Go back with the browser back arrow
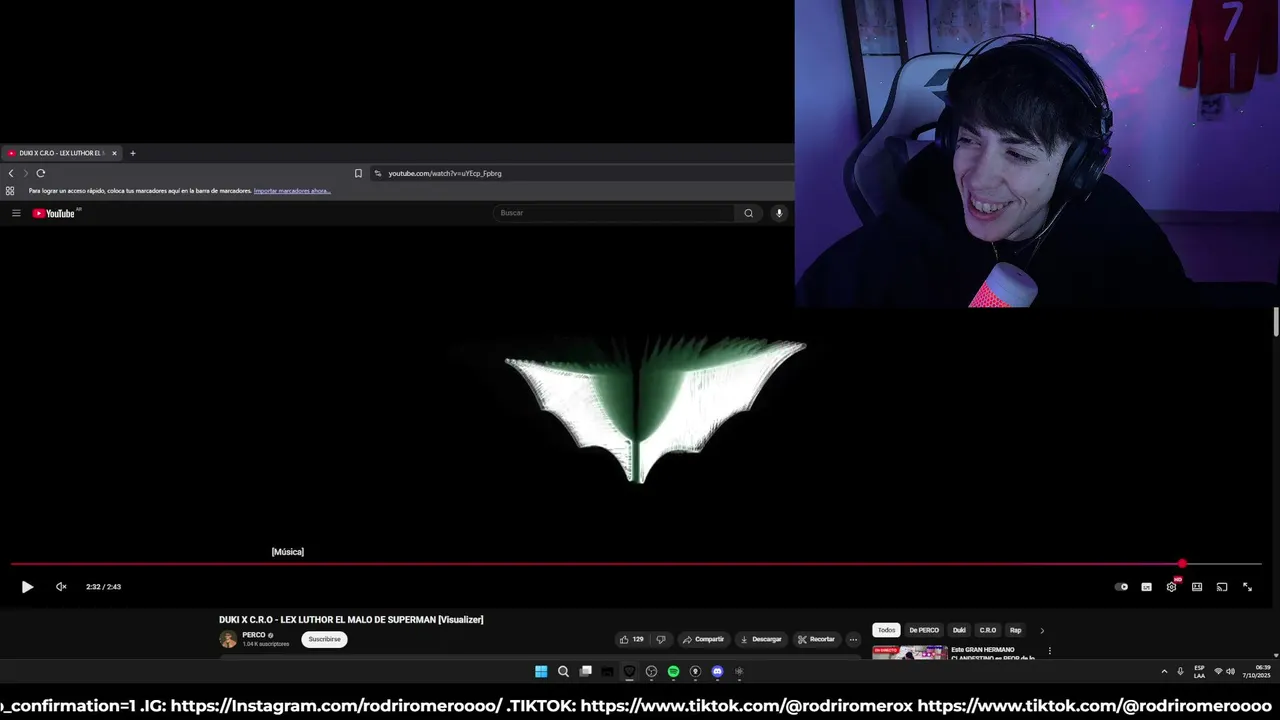 pyautogui.click(x=11, y=173)
